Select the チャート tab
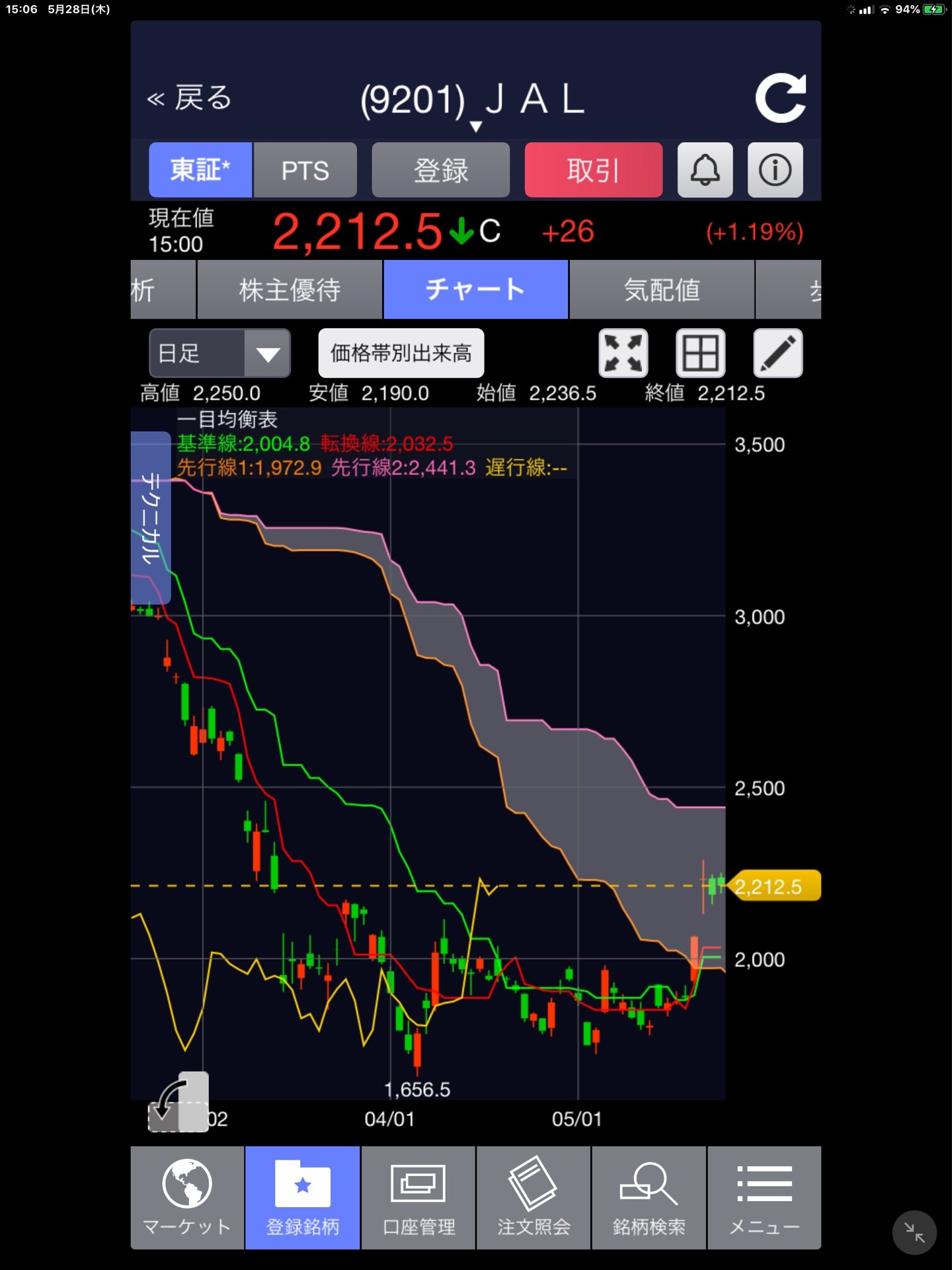952x1270 pixels. [476, 290]
